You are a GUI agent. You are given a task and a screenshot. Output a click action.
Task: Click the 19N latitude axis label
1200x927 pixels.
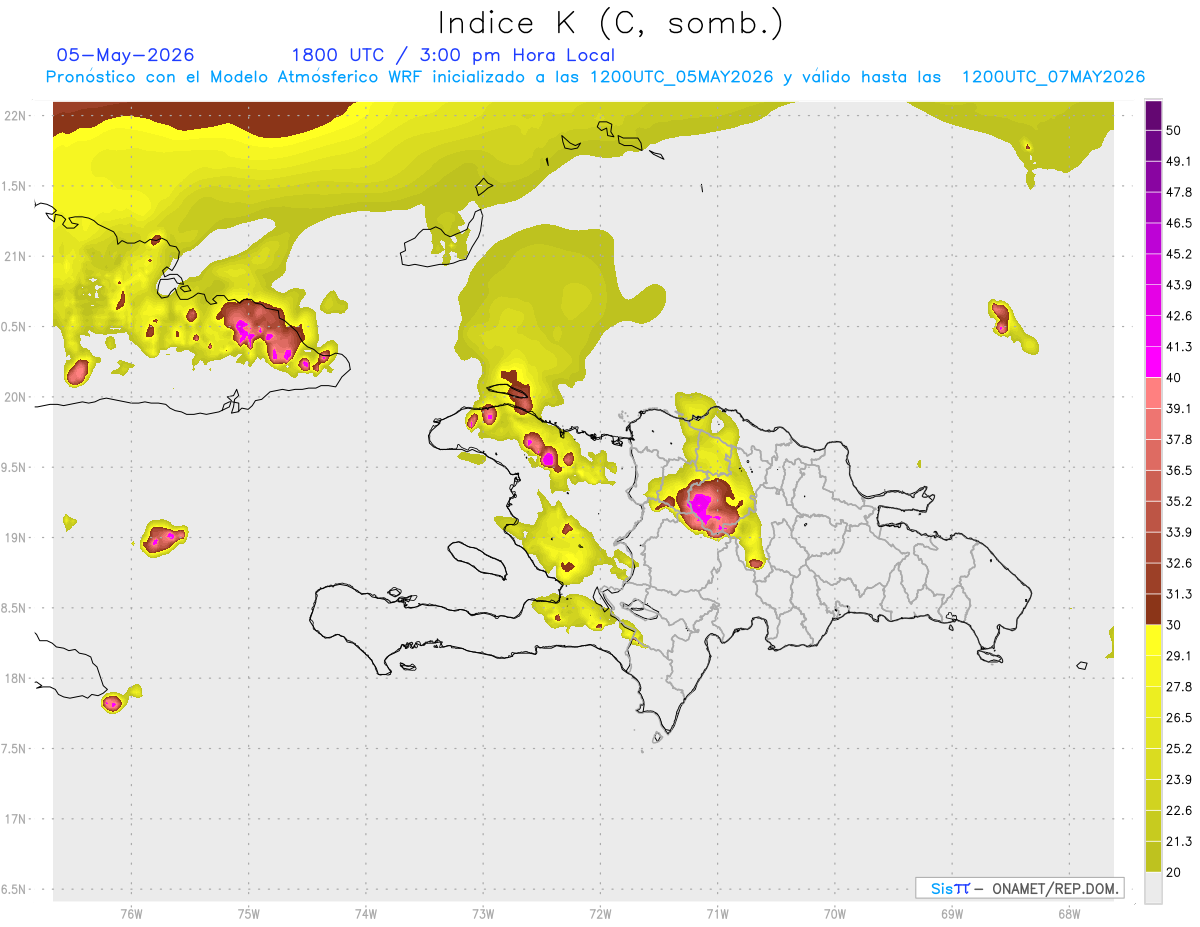15,537
